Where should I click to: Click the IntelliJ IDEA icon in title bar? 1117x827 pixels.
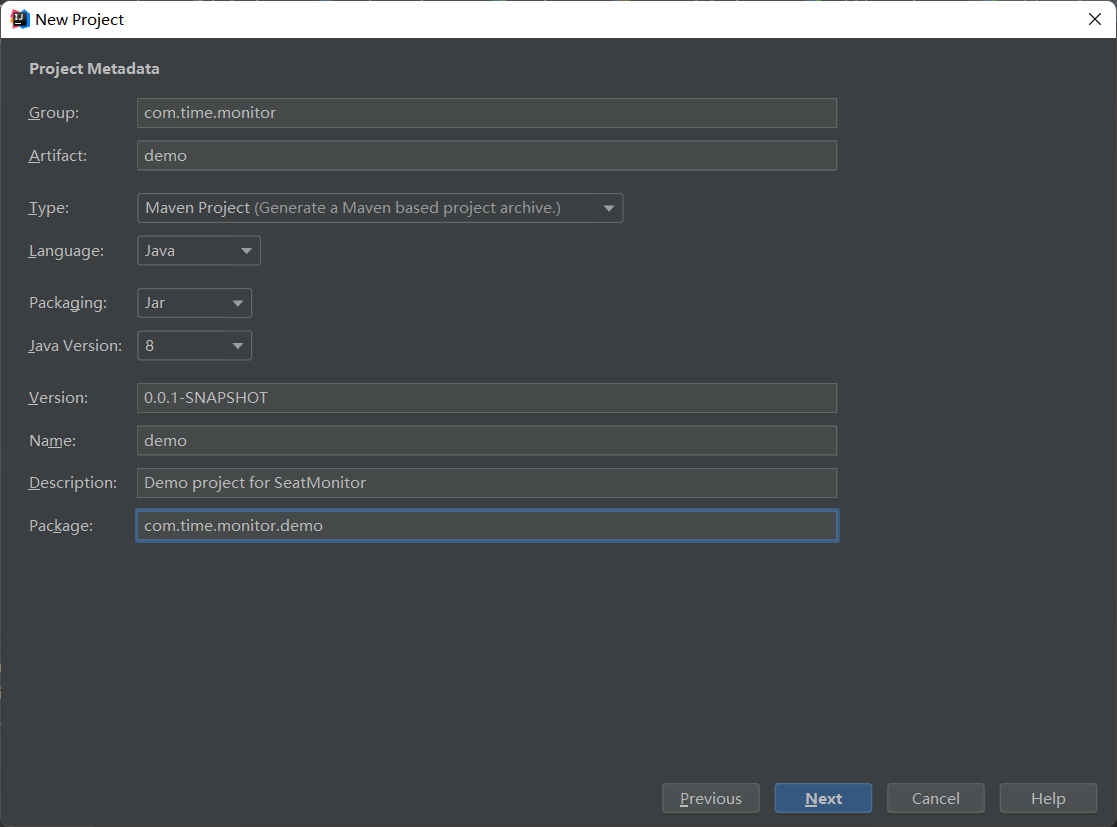(19, 19)
